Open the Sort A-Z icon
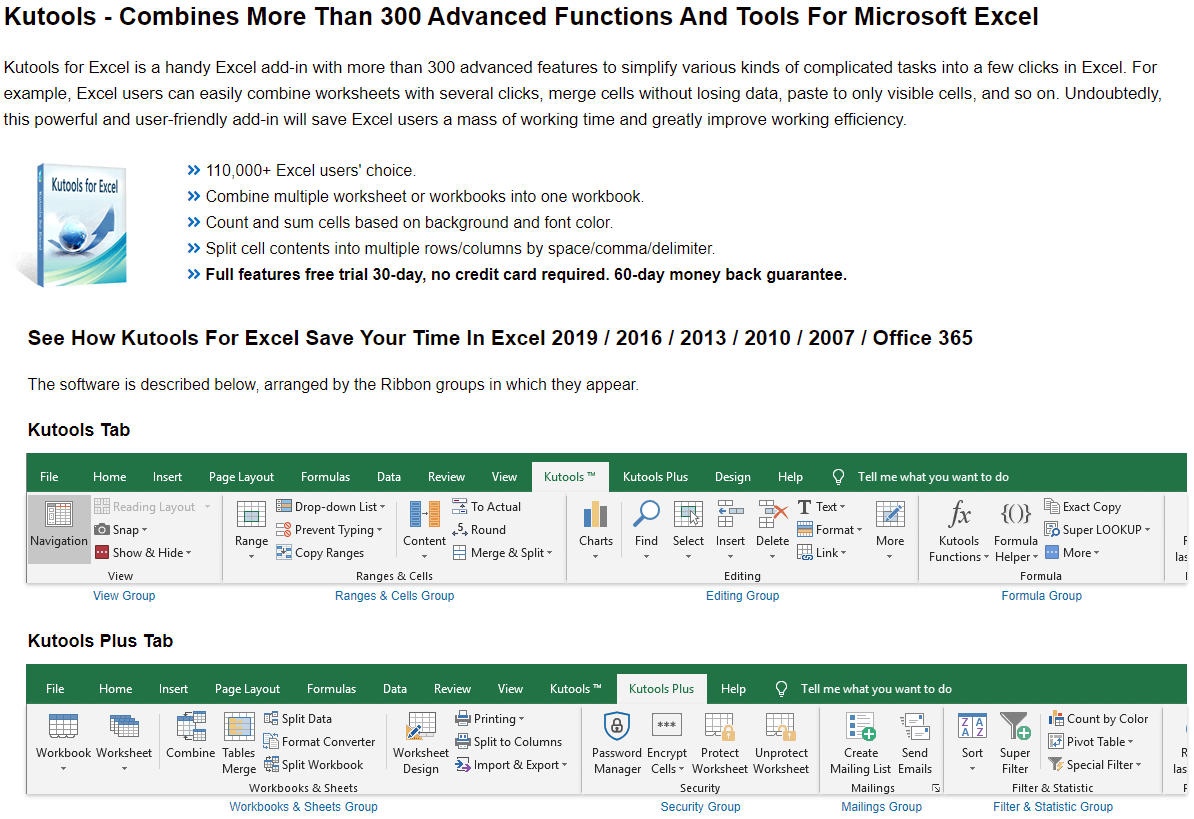The image size is (1194, 819). click(972, 726)
